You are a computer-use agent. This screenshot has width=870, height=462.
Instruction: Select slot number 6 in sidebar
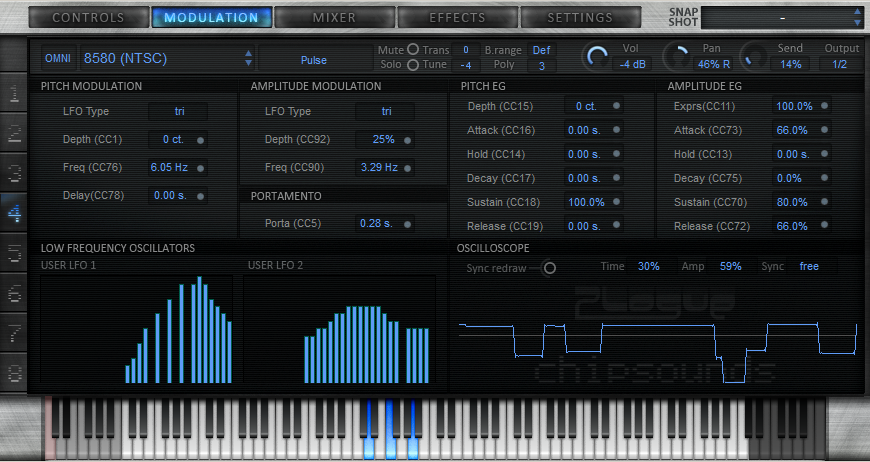tap(14, 292)
